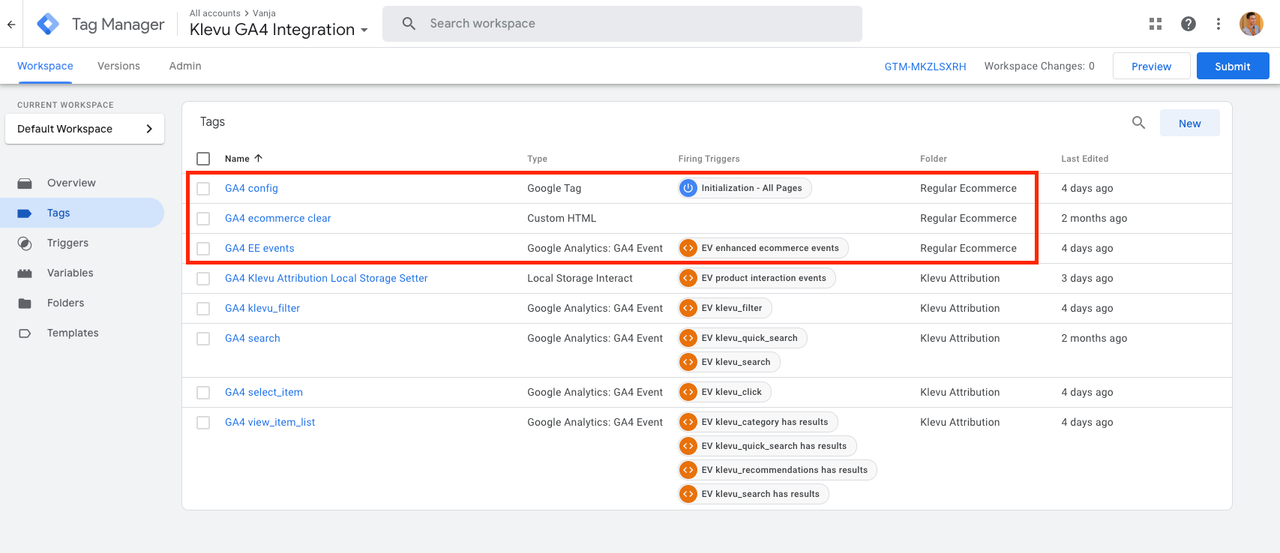Click the Overview briefcase icon
1280x553 pixels.
pos(25,183)
